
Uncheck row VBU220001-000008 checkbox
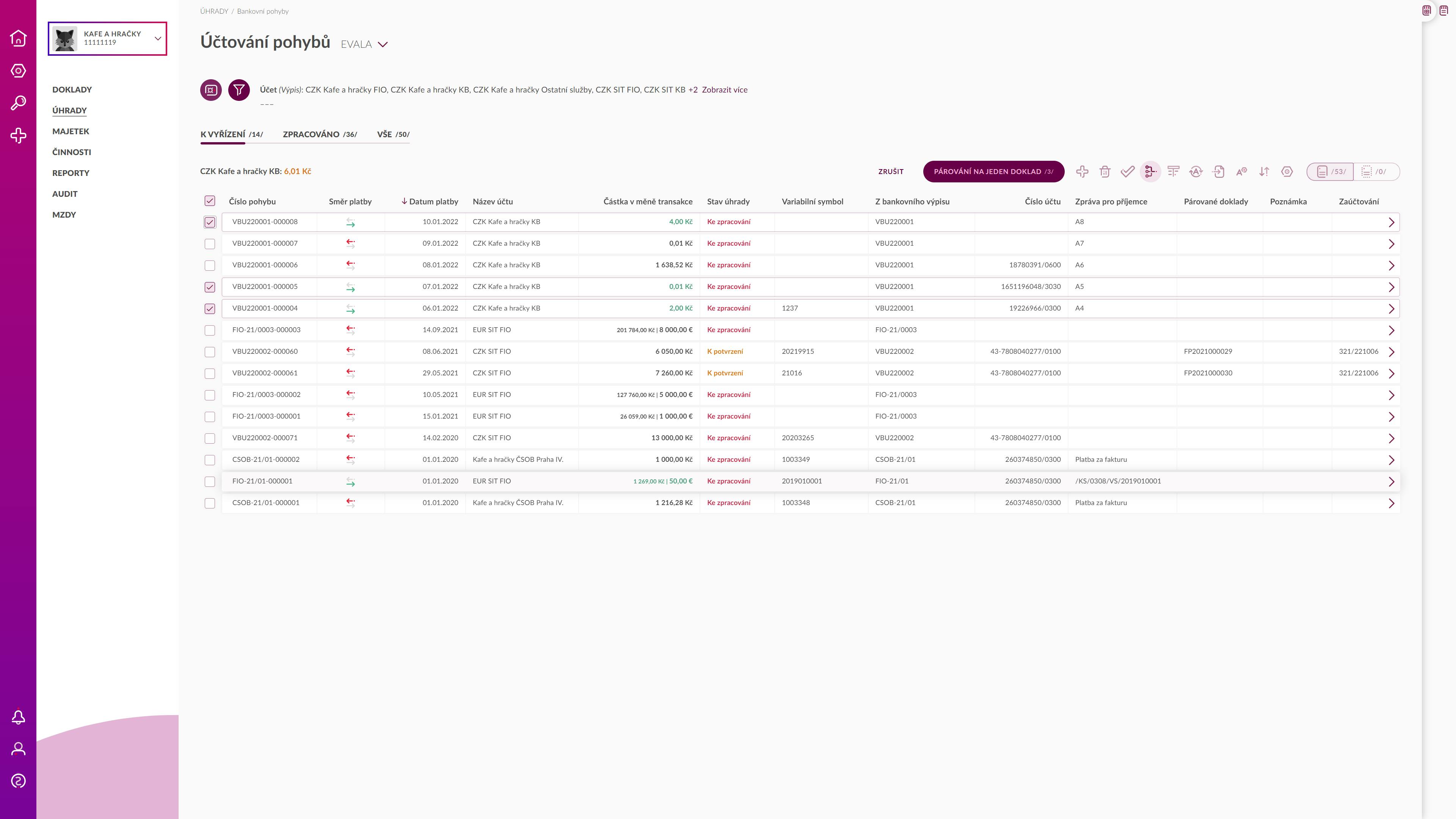pos(210,222)
